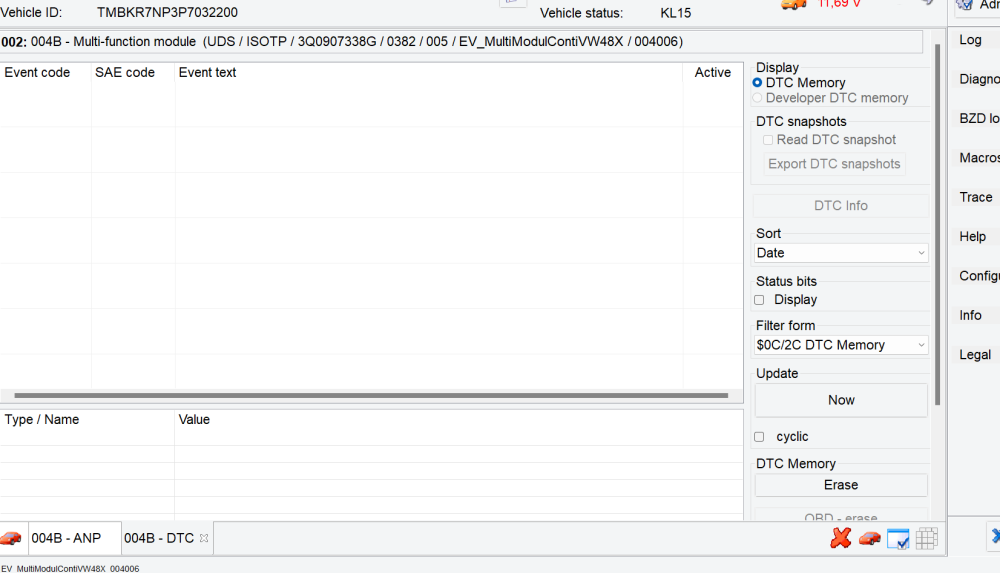Screen dimensions: 1000x573
Task: Open the Info sidebar item
Action: click(x=971, y=315)
